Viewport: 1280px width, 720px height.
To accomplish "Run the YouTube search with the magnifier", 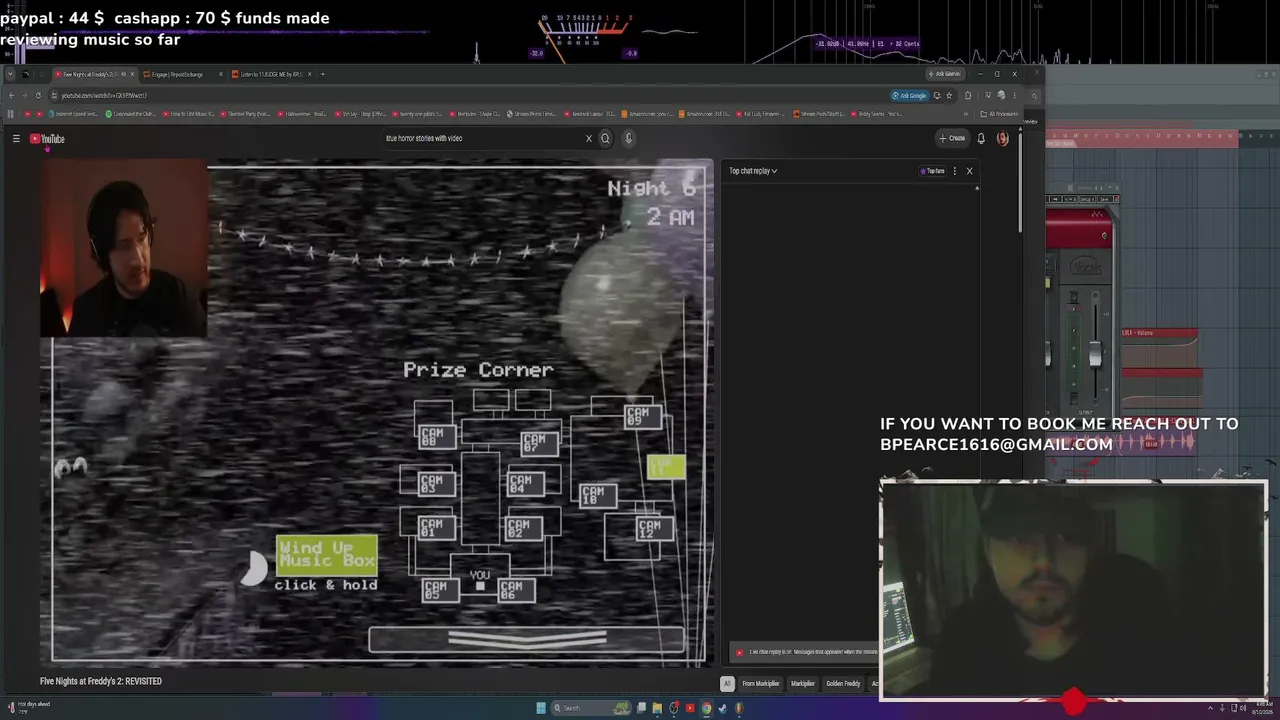I will tap(605, 139).
